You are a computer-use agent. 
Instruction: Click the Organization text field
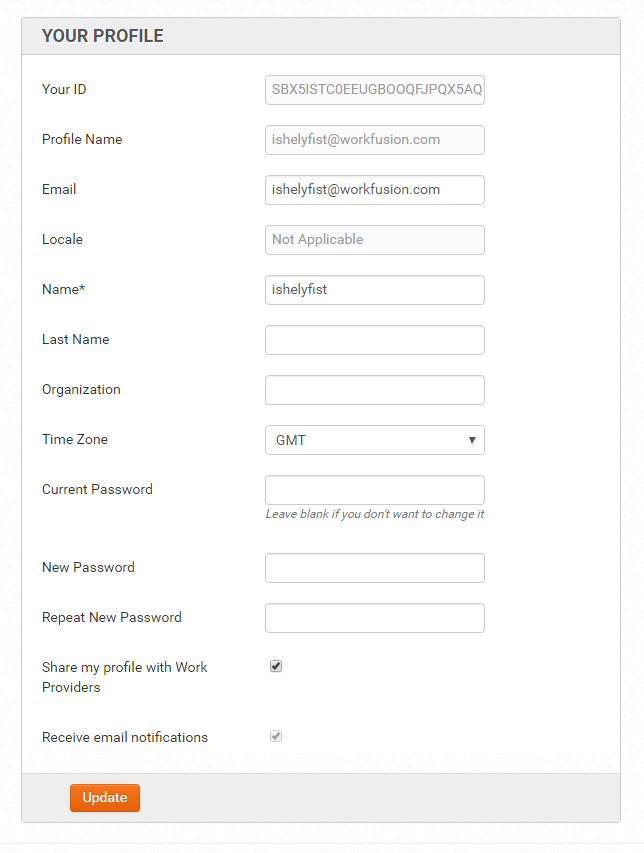tap(375, 390)
